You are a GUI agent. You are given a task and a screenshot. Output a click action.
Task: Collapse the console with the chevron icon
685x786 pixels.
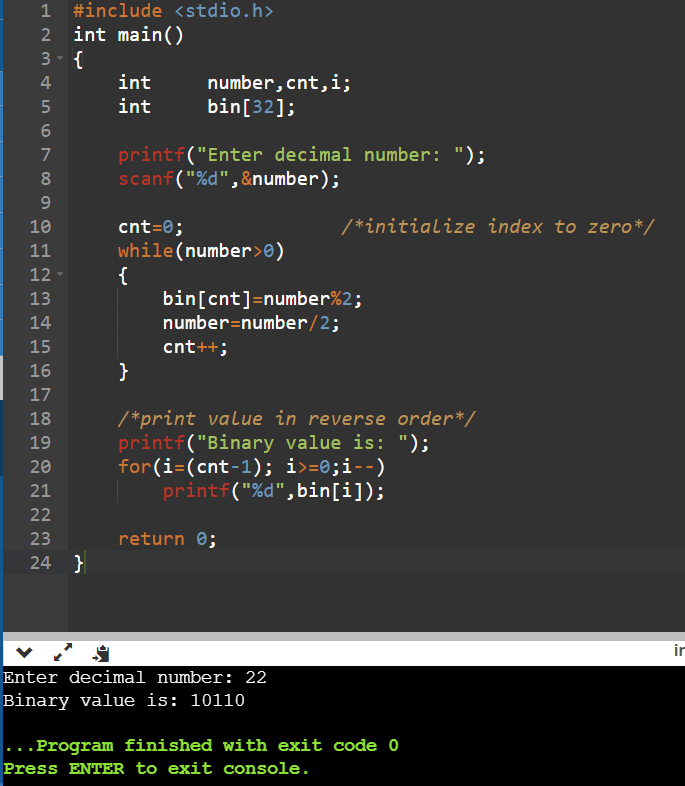(24, 653)
